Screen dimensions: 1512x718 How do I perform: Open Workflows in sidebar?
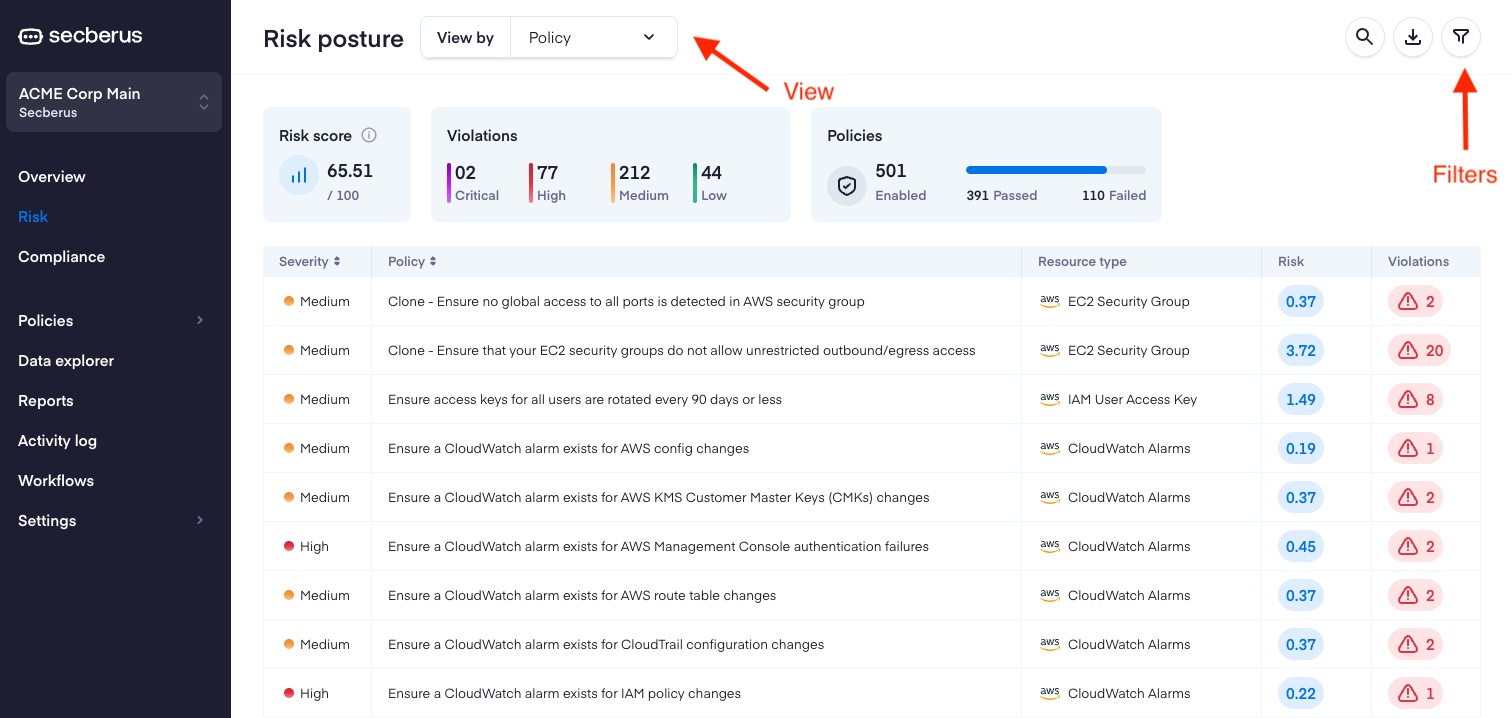pos(56,480)
